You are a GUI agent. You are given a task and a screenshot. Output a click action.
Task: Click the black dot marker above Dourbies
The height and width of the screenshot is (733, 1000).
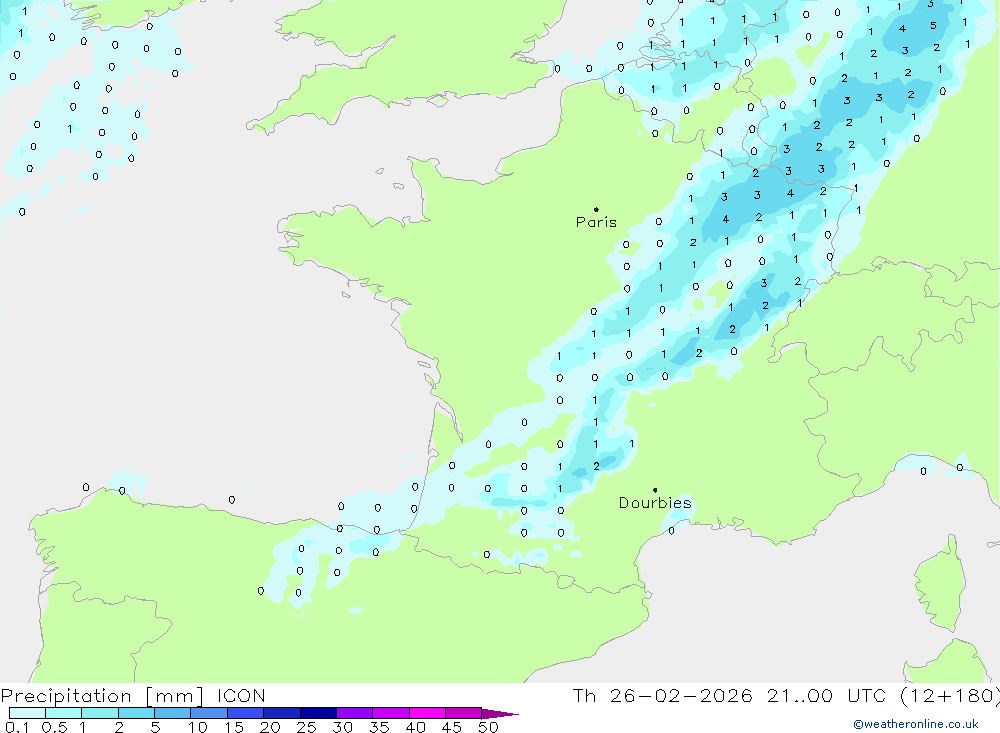(655, 490)
